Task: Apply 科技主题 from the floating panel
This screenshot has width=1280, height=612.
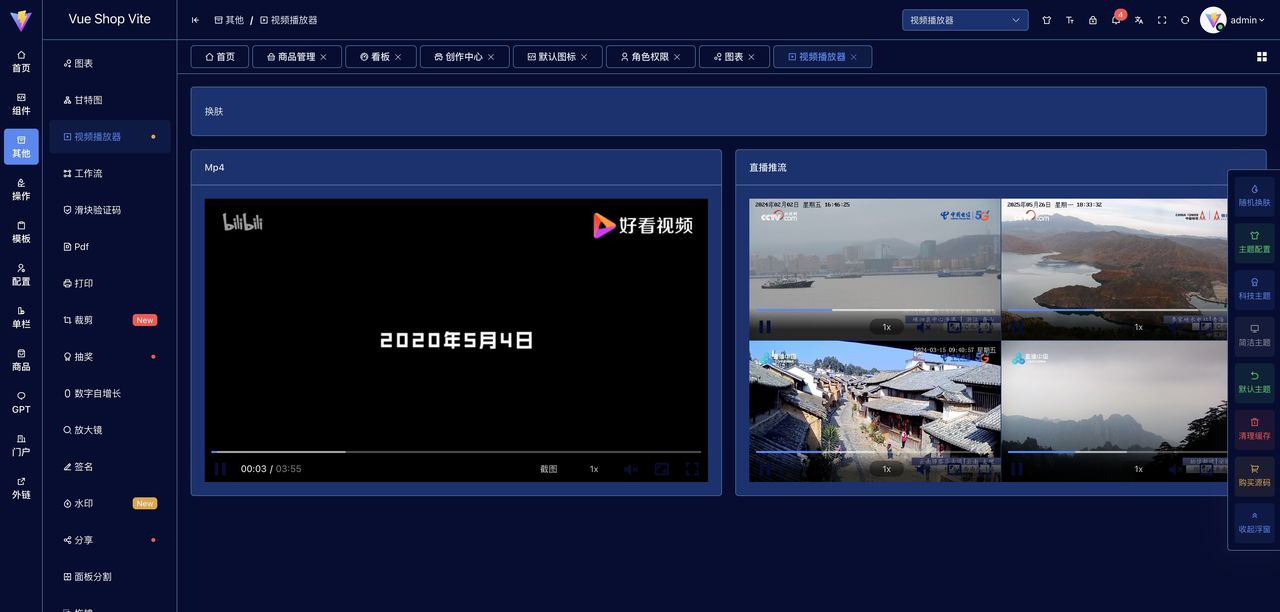Action: [x=1254, y=288]
